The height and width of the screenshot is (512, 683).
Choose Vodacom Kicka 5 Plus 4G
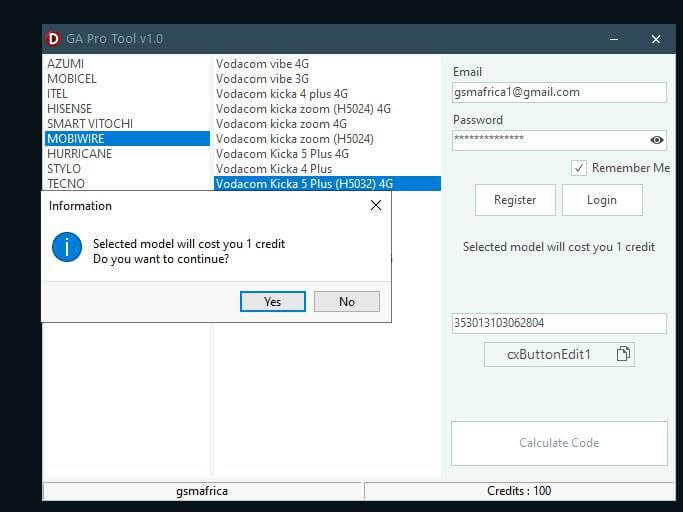[x=327, y=154]
